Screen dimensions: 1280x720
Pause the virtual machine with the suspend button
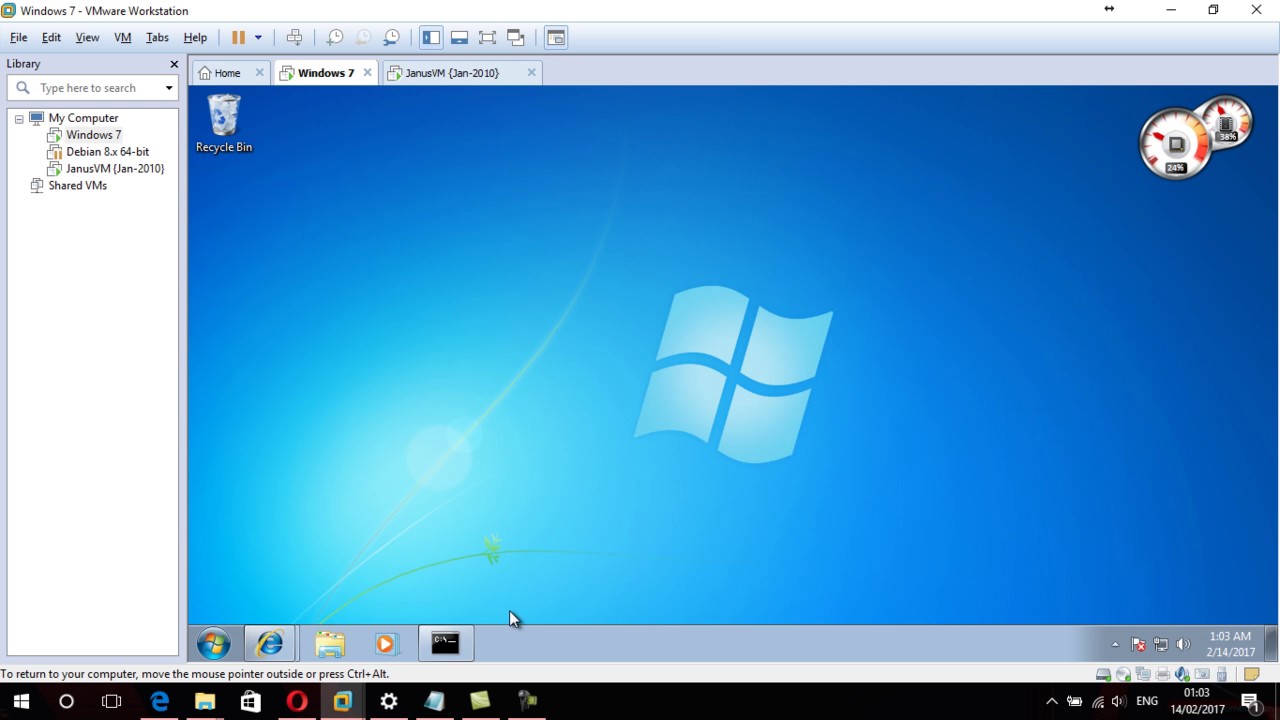[238, 37]
